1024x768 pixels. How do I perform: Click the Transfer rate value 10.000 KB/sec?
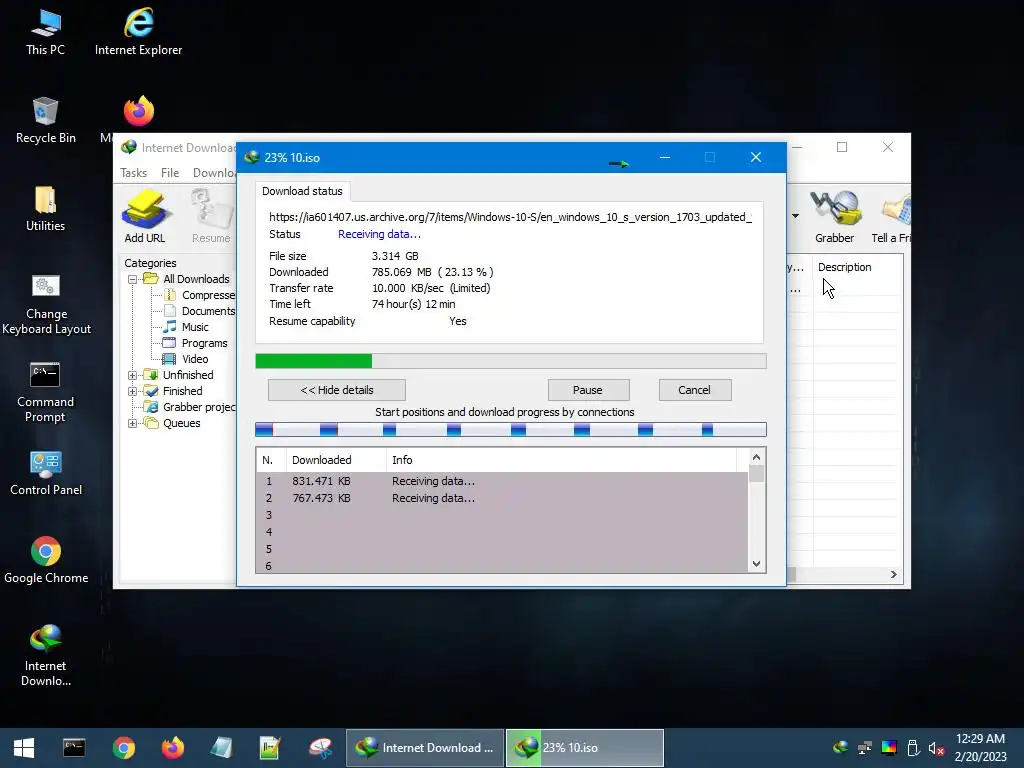click(408, 288)
